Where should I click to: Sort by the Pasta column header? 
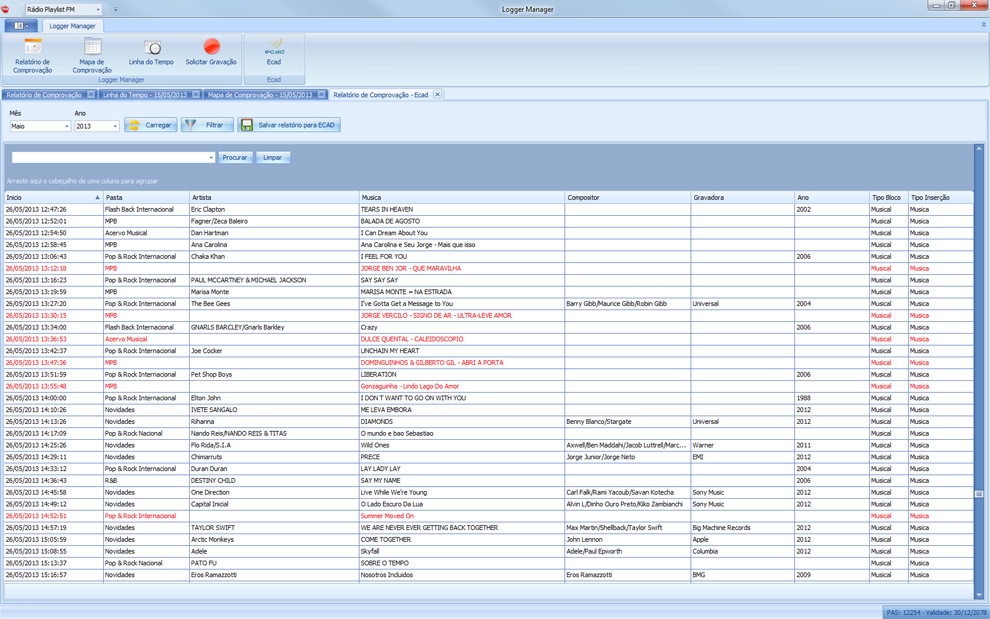[146, 198]
